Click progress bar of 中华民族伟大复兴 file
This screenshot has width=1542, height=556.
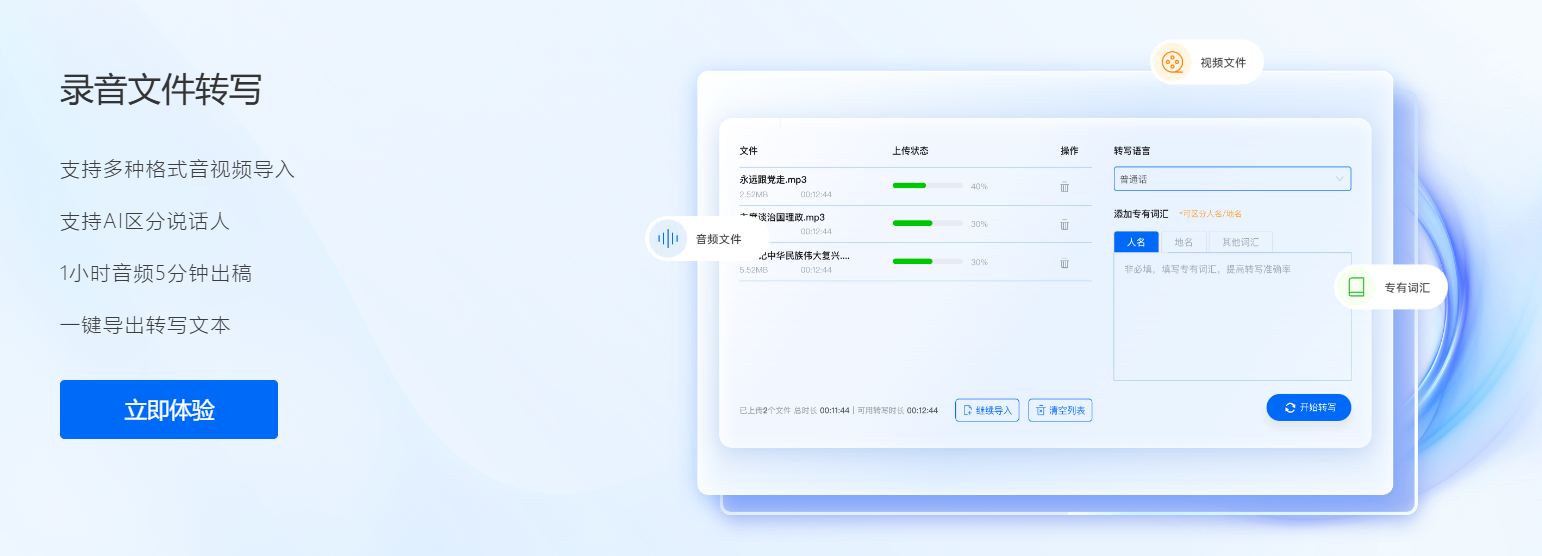tap(927, 262)
